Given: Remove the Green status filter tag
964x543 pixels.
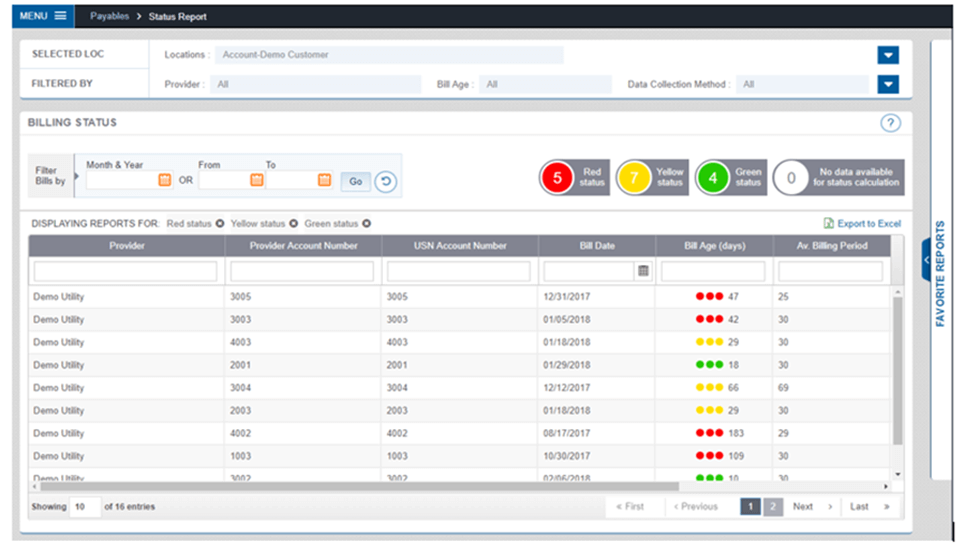Looking at the screenshot, I should pyautogui.click(x=367, y=224).
